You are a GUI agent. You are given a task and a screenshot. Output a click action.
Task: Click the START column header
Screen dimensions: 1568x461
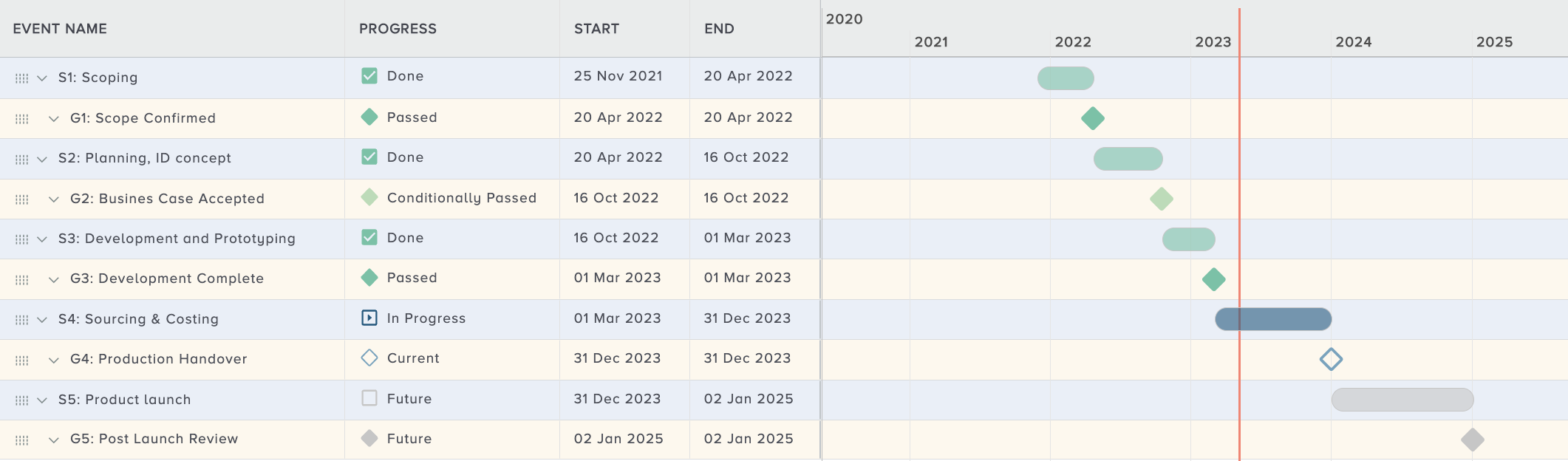point(597,29)
